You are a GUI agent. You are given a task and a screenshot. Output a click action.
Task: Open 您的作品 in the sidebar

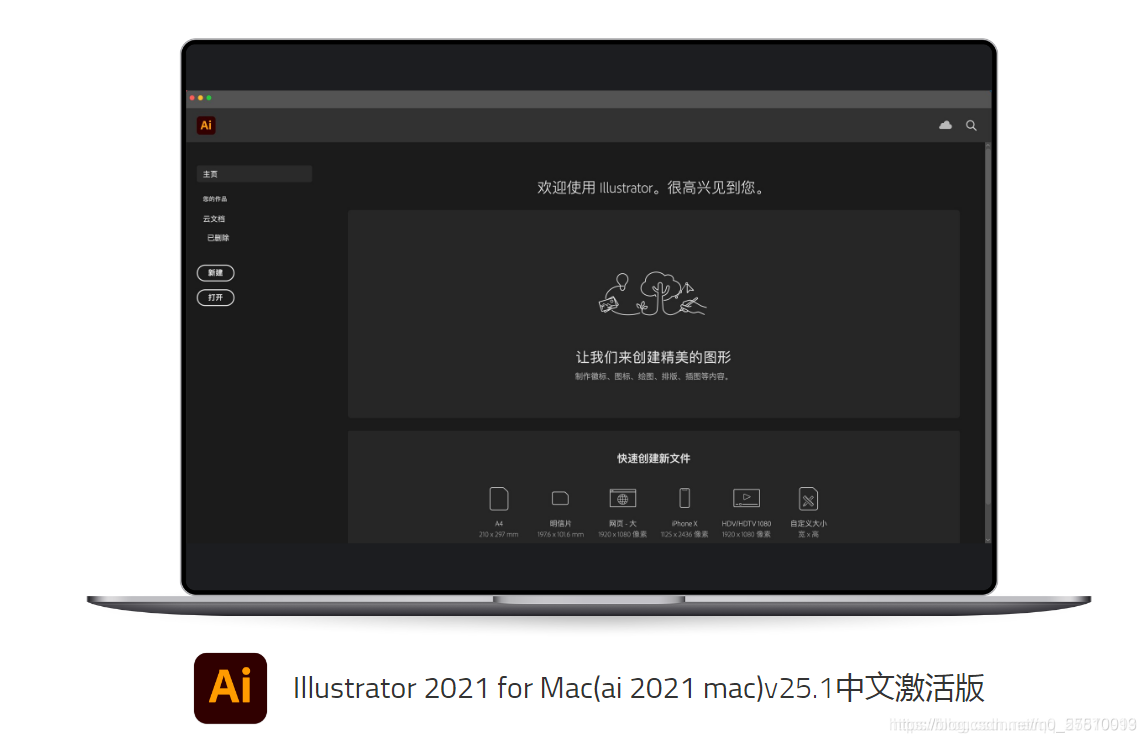215,199
